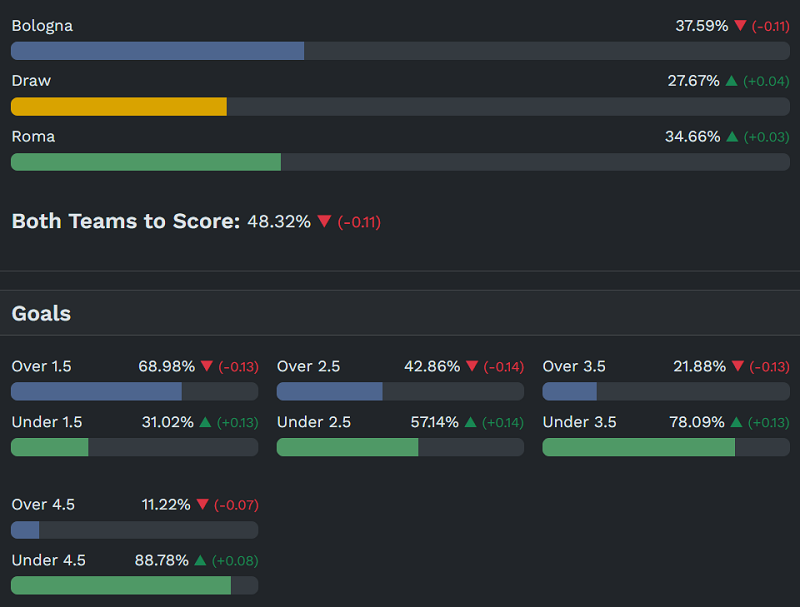Click the green up arrow next to Roma
This screenshot has width=800, height=607.
point(732,137)
